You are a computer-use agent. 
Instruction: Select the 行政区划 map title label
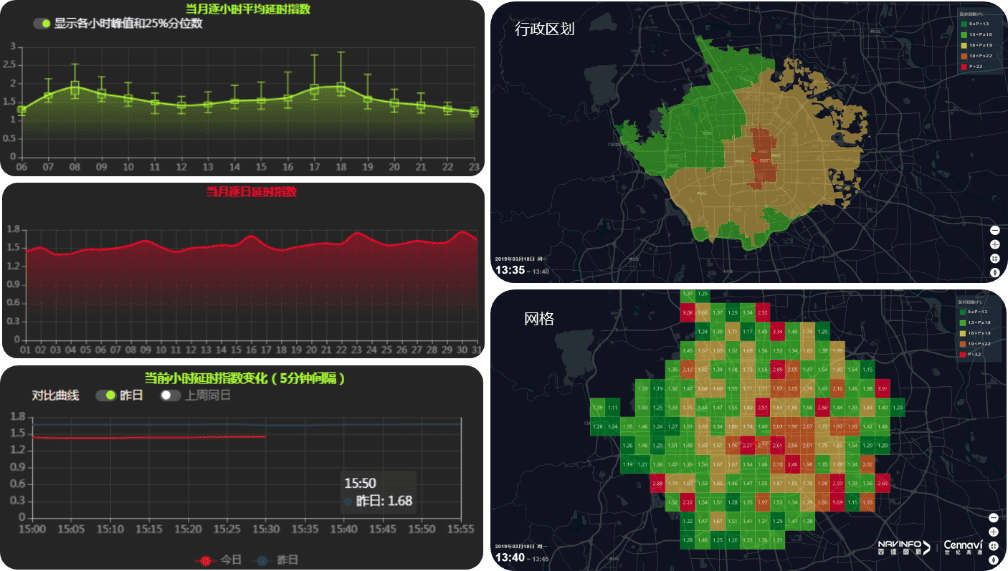pyautogui.click(x=544, y=29)
